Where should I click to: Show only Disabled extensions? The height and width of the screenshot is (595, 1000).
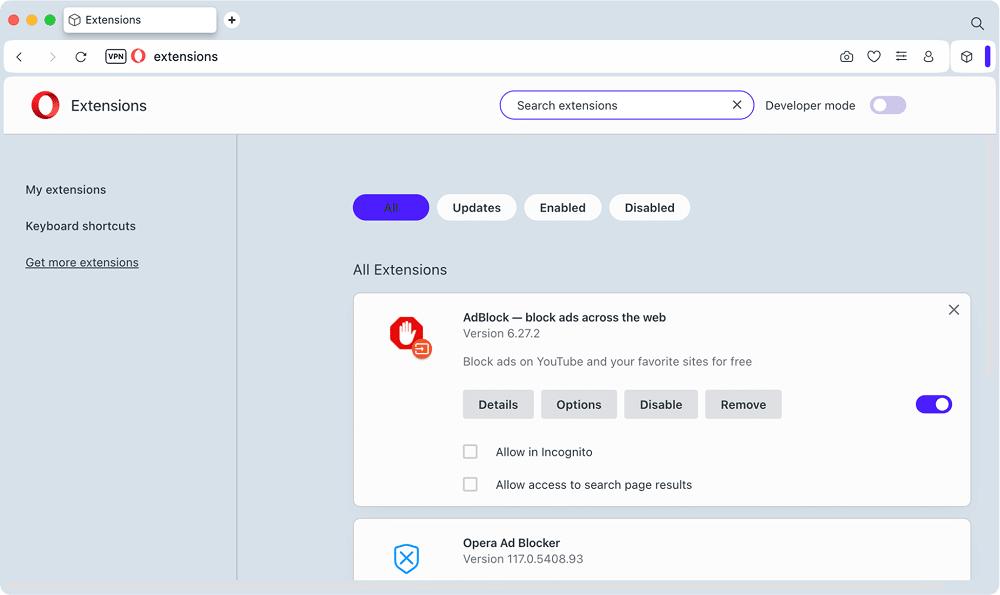tap(649, 208)
